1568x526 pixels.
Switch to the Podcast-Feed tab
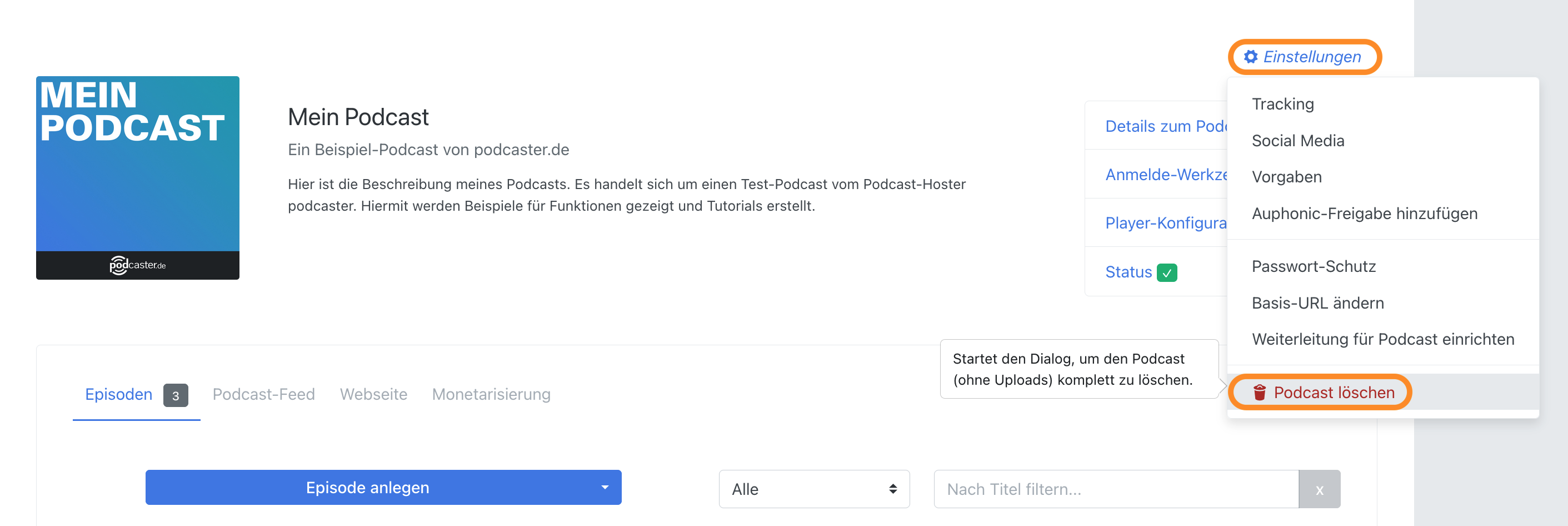263,395
